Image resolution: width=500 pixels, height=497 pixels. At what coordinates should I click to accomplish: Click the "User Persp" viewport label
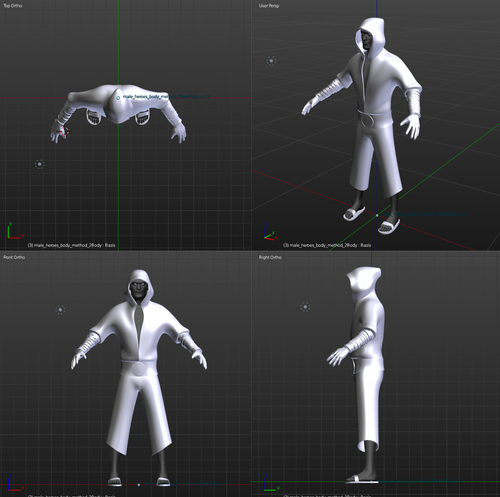(x=269, y=6)
